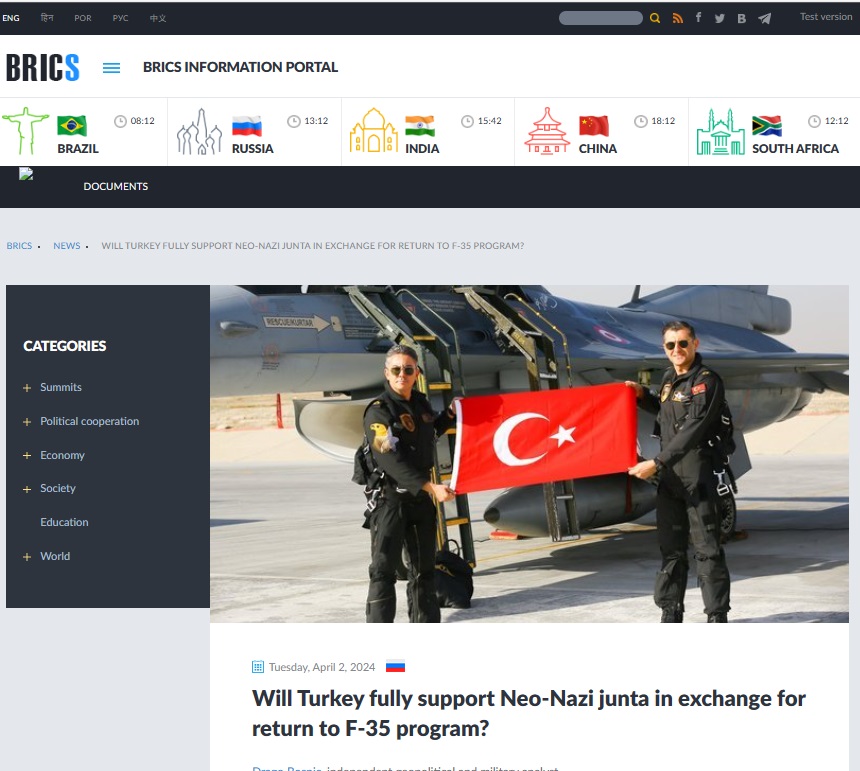Click the 'Tuesday, April 2, 2024' date
The width and height of the screenshot is (860, 771).
[x=322, y=667]
